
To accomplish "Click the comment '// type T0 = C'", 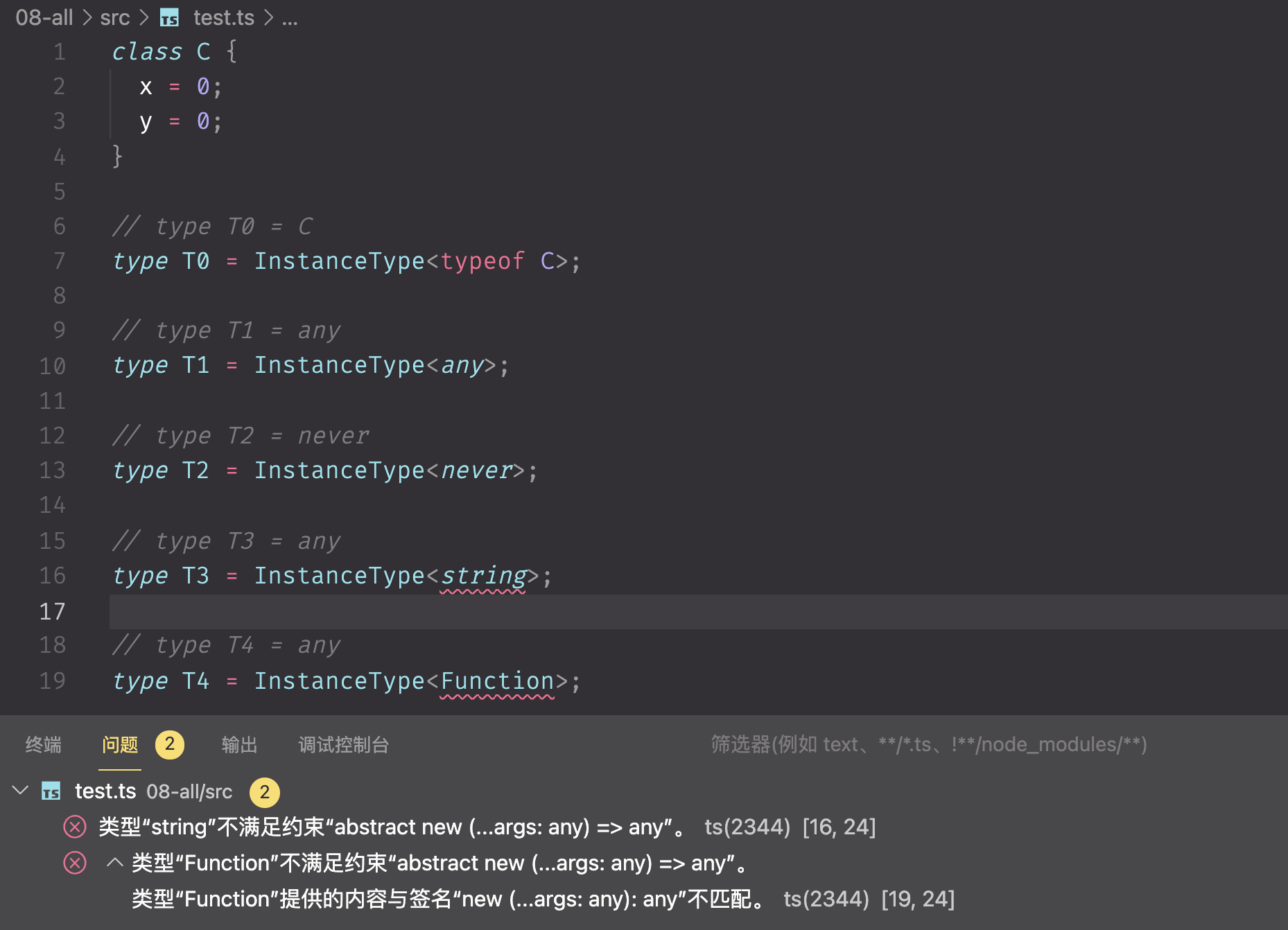I will (213, 226).
